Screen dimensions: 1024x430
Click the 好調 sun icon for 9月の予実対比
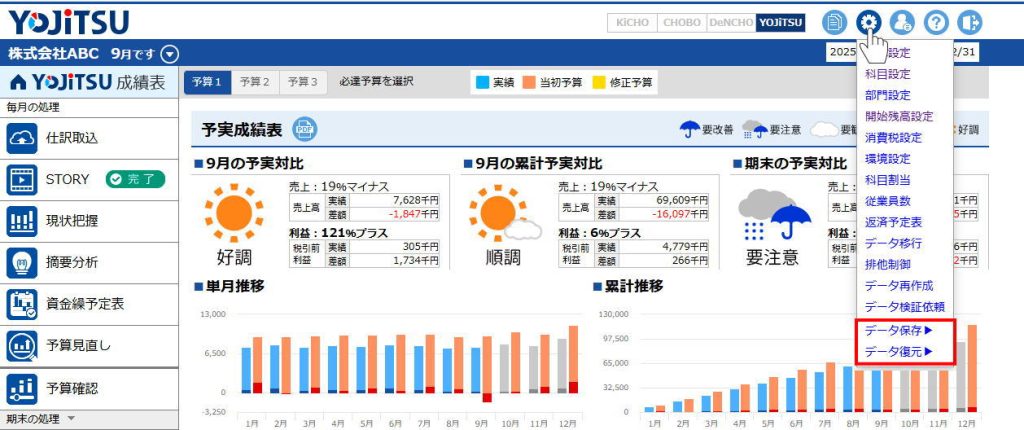click(234, 213)
